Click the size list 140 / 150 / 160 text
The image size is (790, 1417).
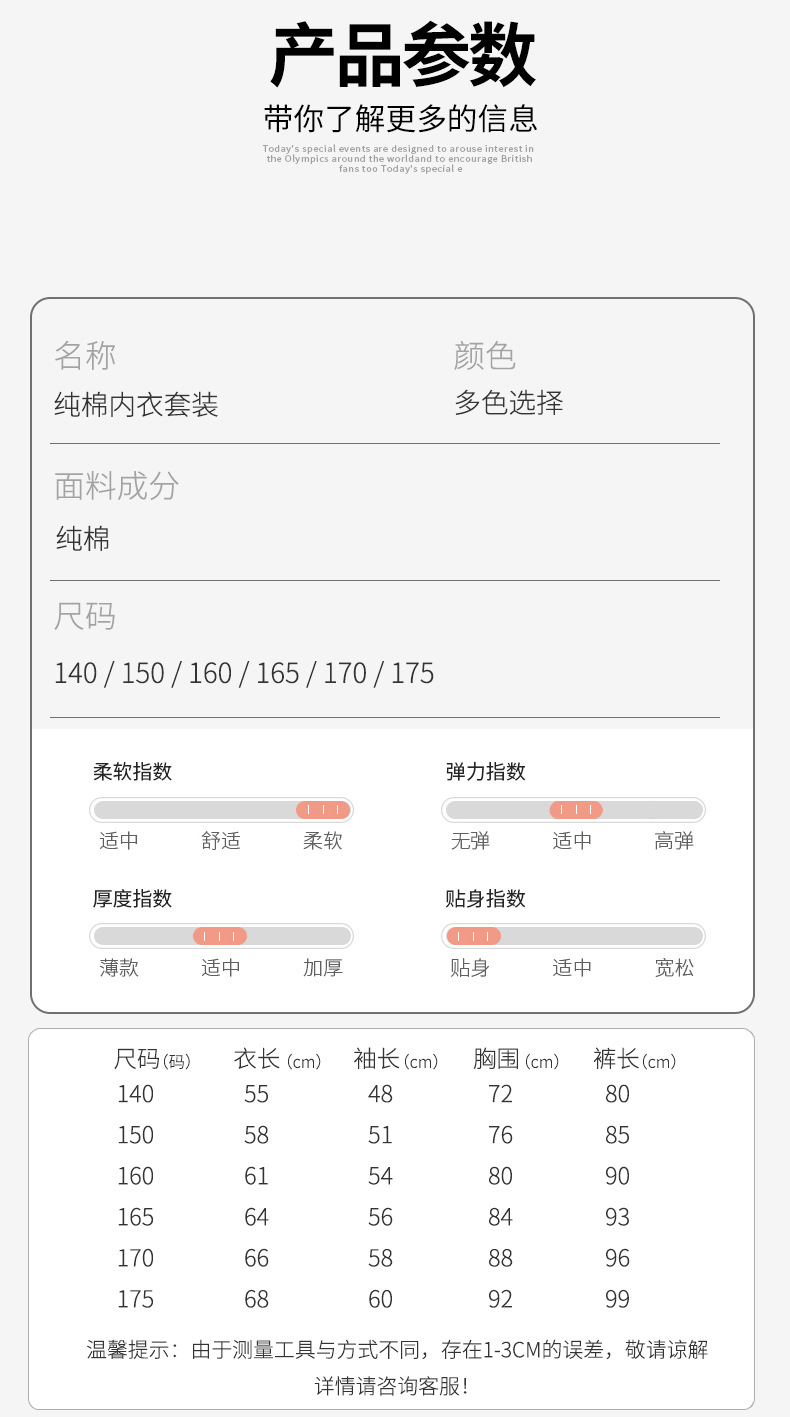coord(244,673)
